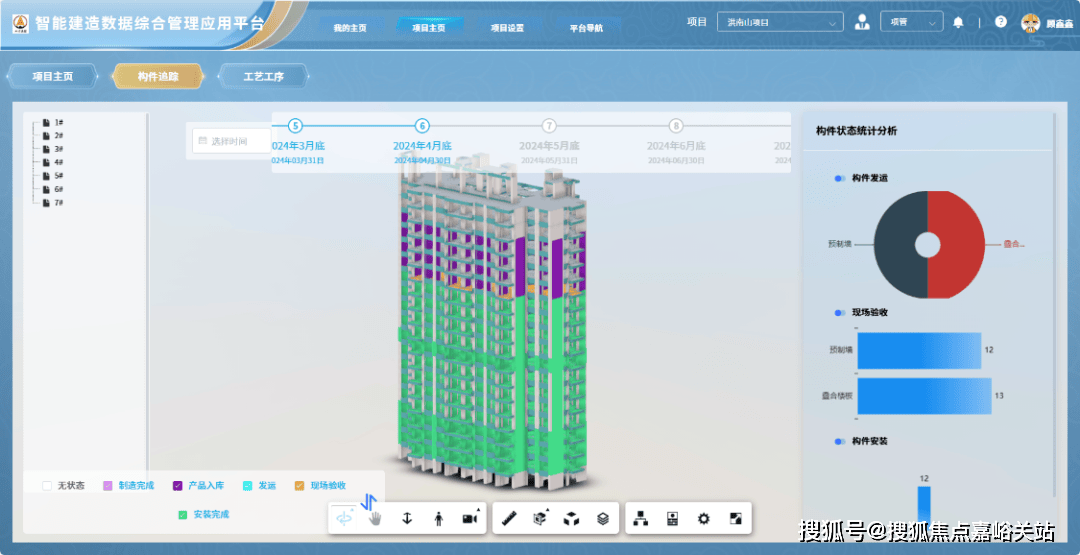This screenshot has height=555, width=1080.
Task: Open the camera tool dropdown
Action: [x=470, y=518]
